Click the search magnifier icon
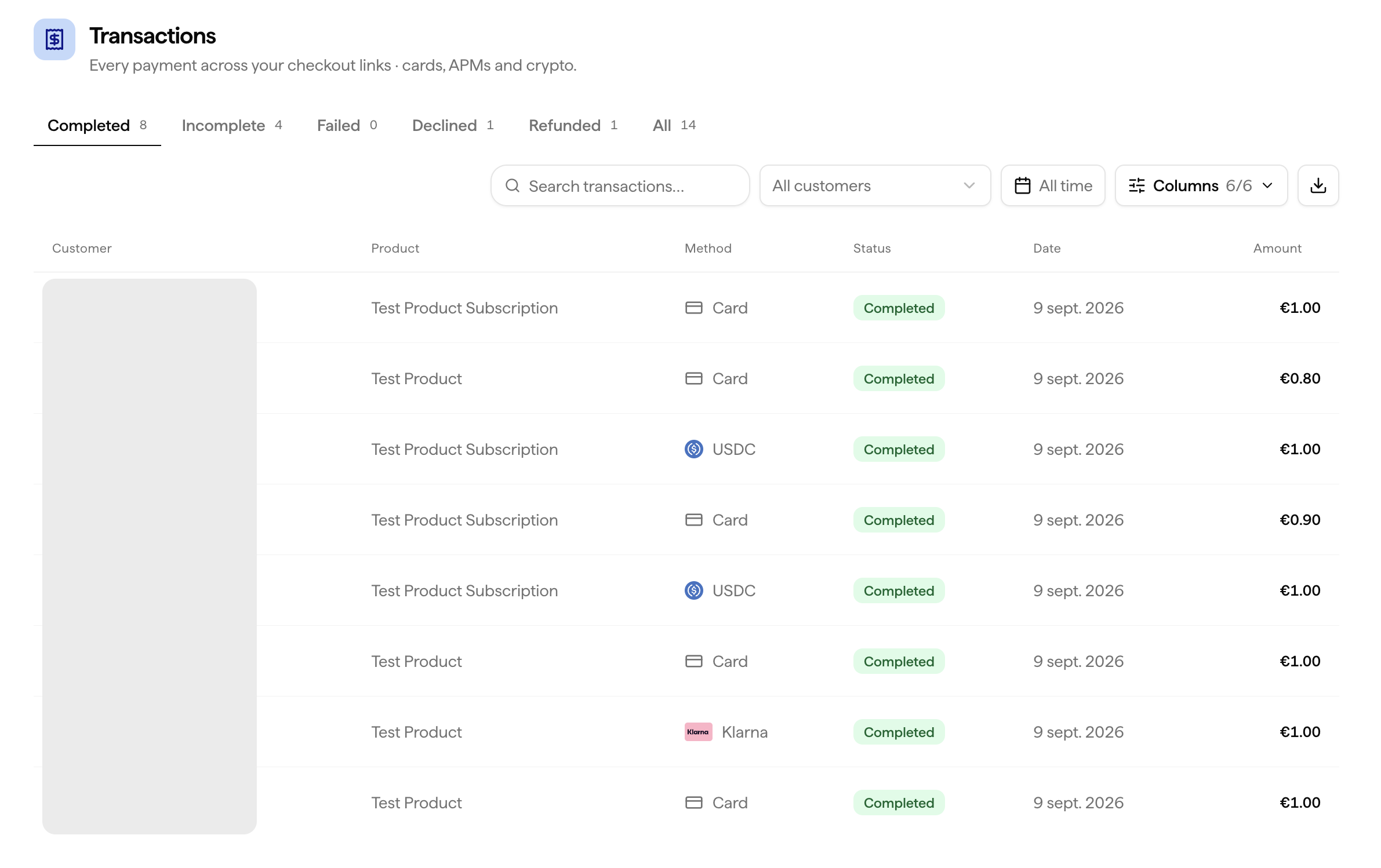This screenshot has height=868, width=1381. (x=513, y=185)
